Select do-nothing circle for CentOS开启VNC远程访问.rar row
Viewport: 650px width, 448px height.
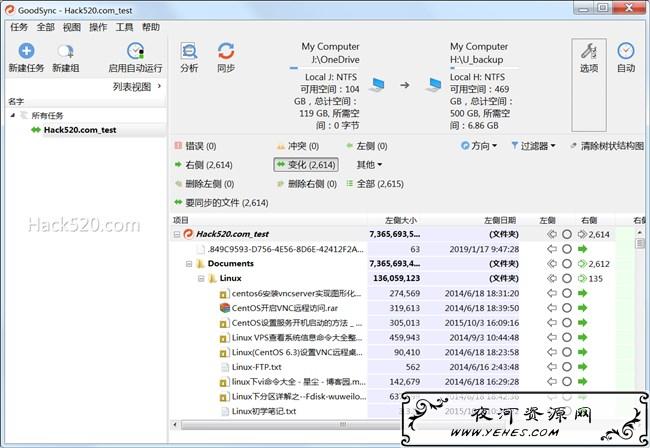pyautogui.click(x=567, y=308)
